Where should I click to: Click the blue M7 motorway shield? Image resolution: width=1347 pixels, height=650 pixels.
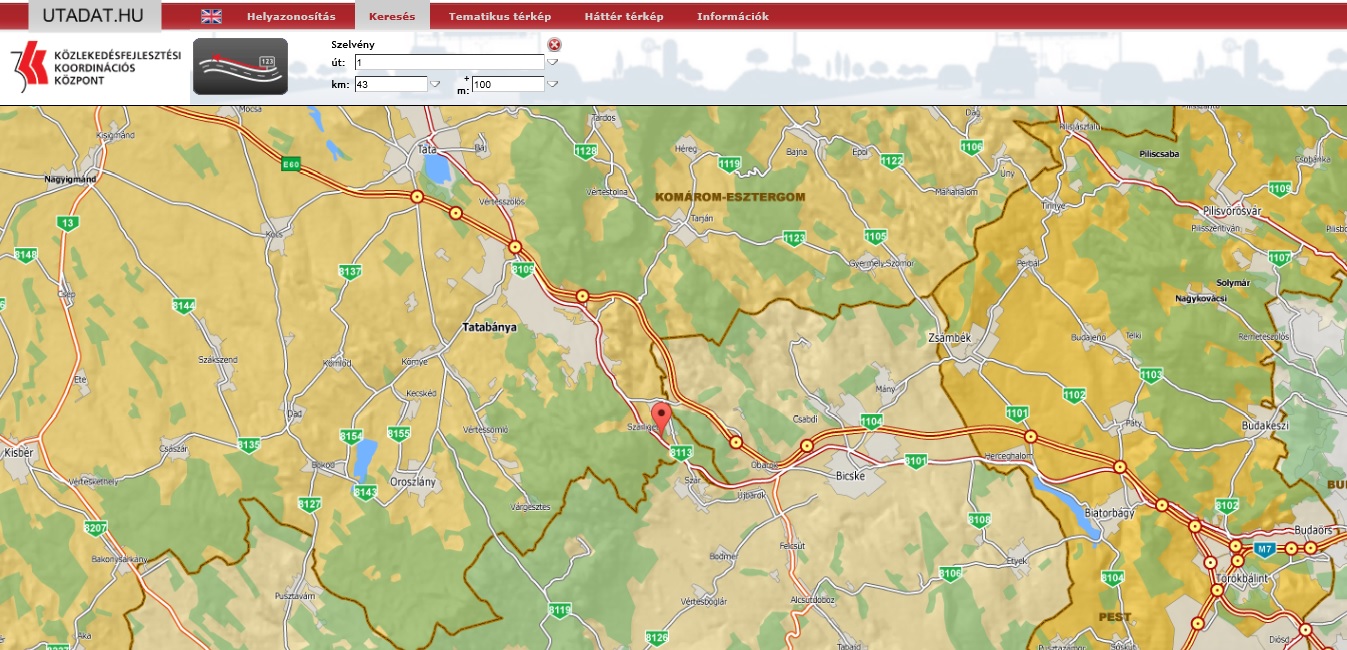(x=1265, y=549)
